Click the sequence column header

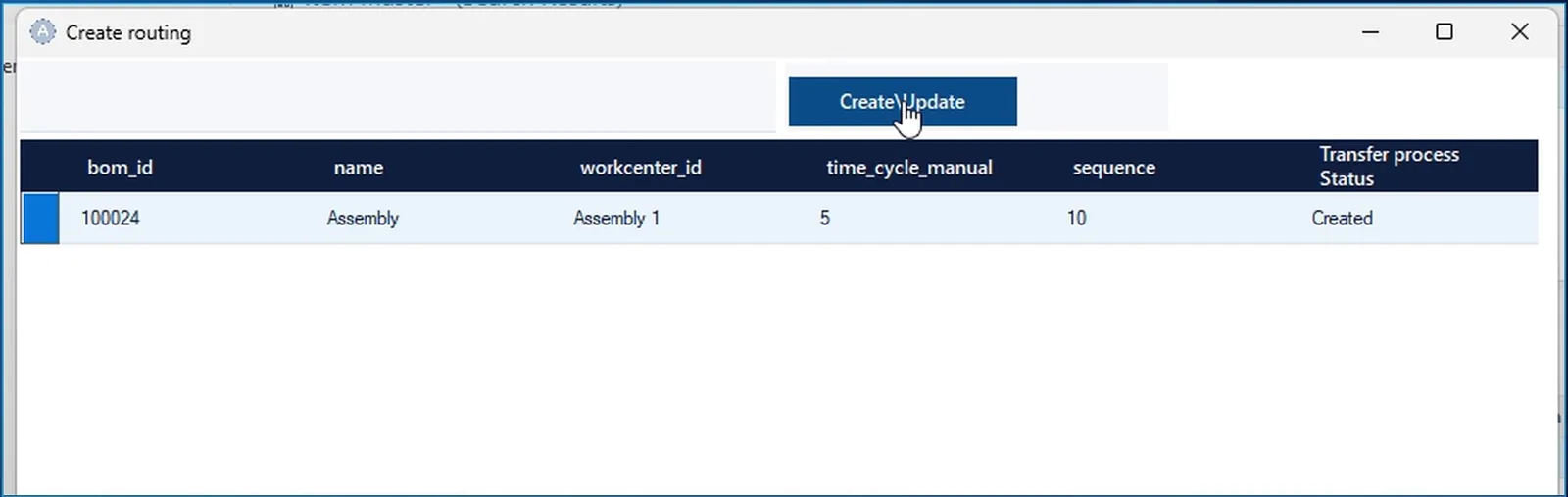pos(1114,168)
